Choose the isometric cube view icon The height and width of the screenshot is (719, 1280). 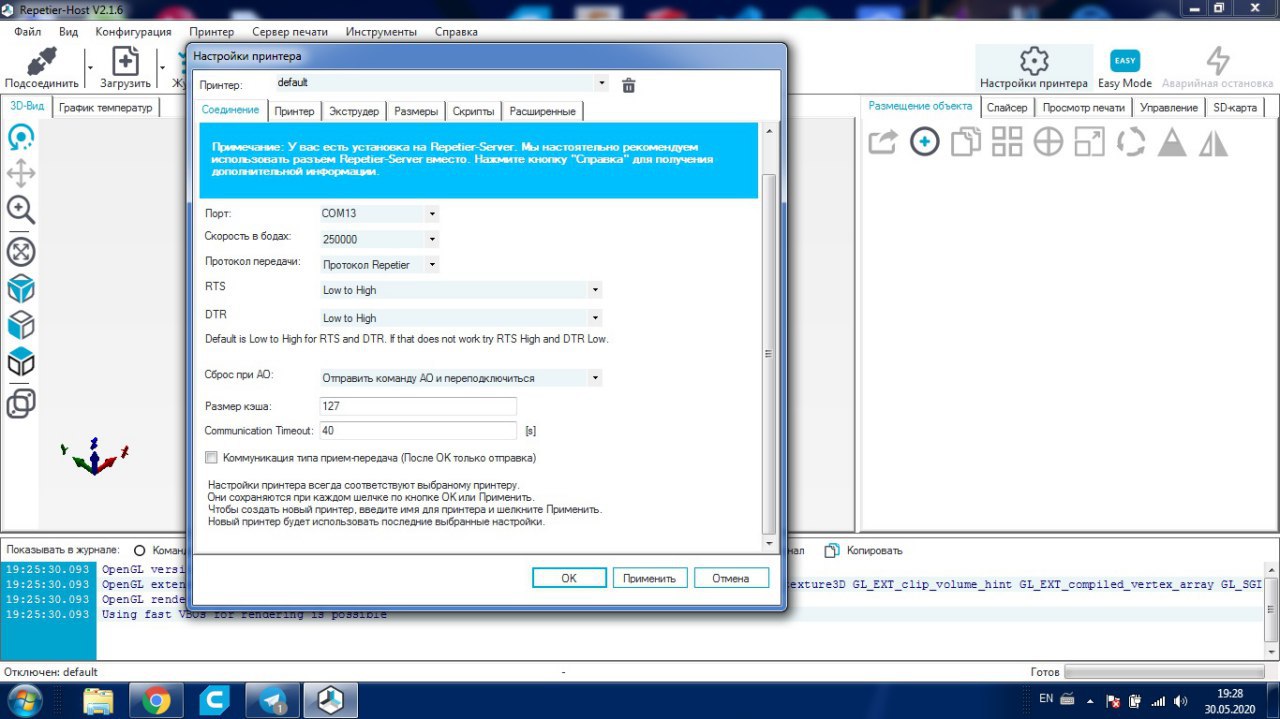tap(21, 288)
